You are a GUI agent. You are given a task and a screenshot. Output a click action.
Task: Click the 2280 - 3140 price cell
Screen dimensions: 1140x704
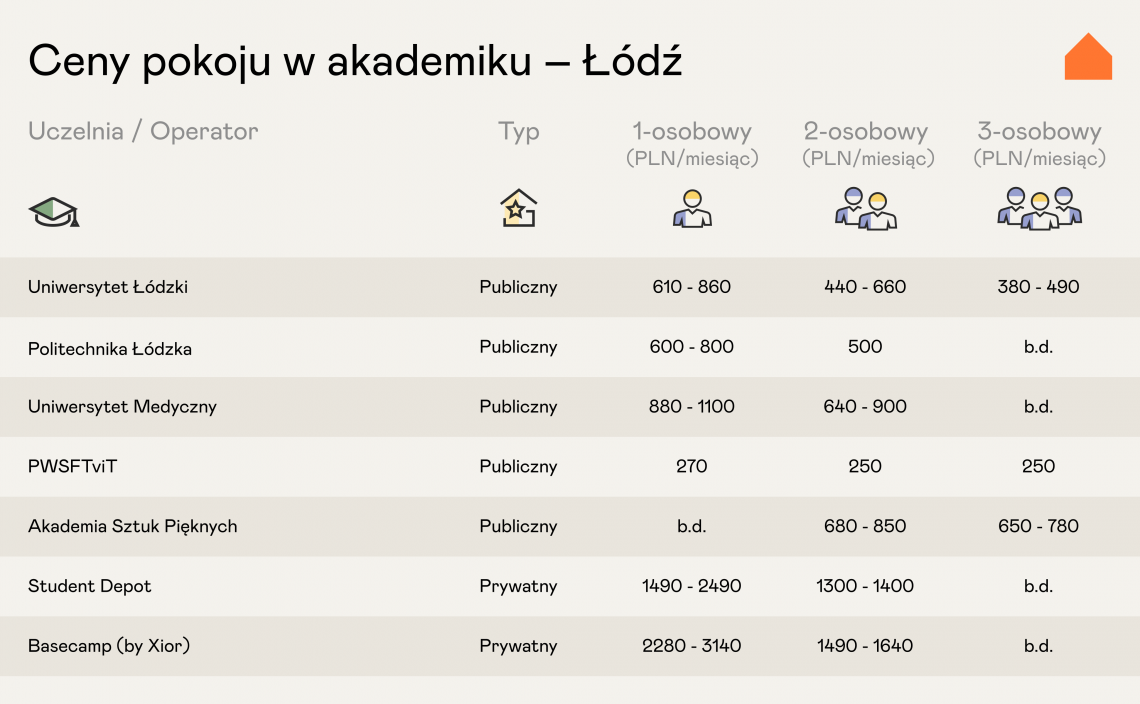point(691,646)
